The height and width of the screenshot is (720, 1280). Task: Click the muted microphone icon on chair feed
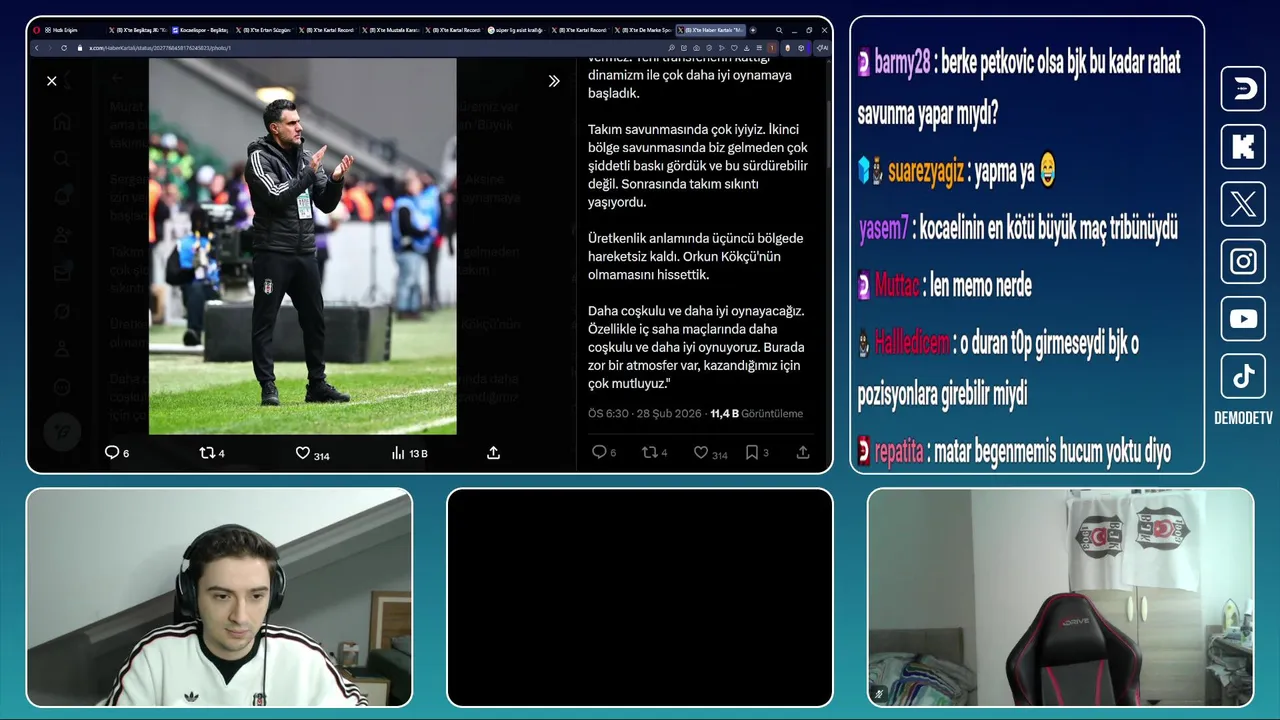click(879, 693)
